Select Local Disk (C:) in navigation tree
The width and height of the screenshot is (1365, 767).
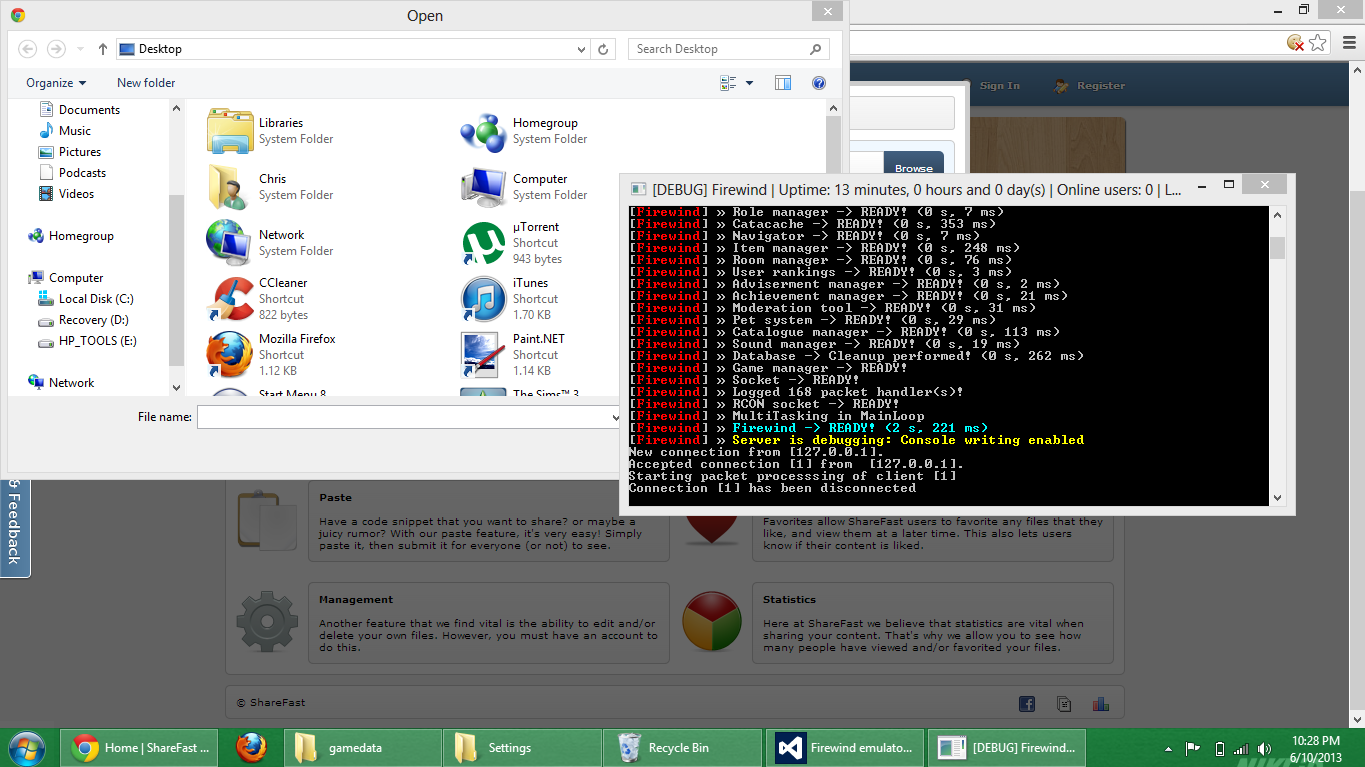point(95,299)
